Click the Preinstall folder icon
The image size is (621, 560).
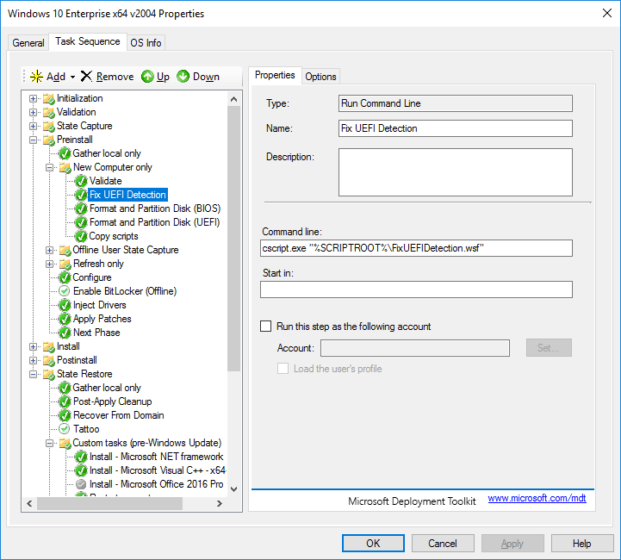point(49,140)
